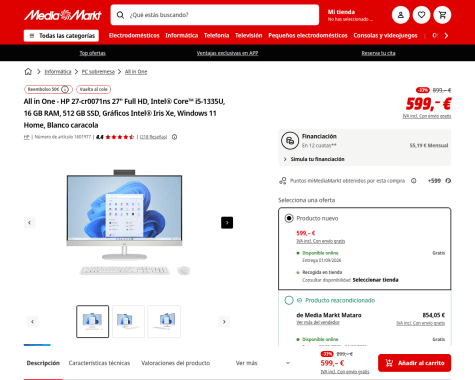Open Ver más del vendedor link

pyautogui.click(x=318, y=323)
